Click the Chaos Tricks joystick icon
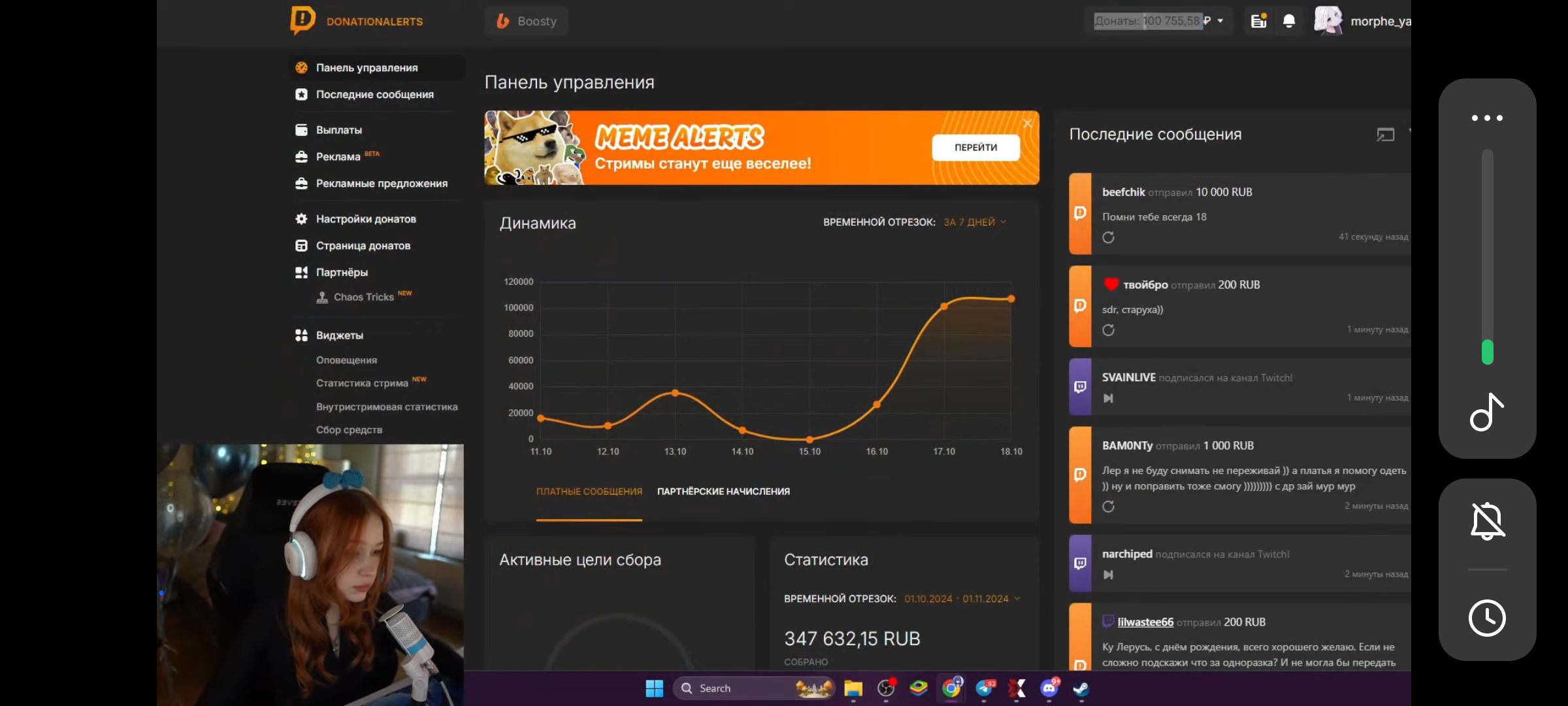This screenshot has height=706, width=1568. 322,297
